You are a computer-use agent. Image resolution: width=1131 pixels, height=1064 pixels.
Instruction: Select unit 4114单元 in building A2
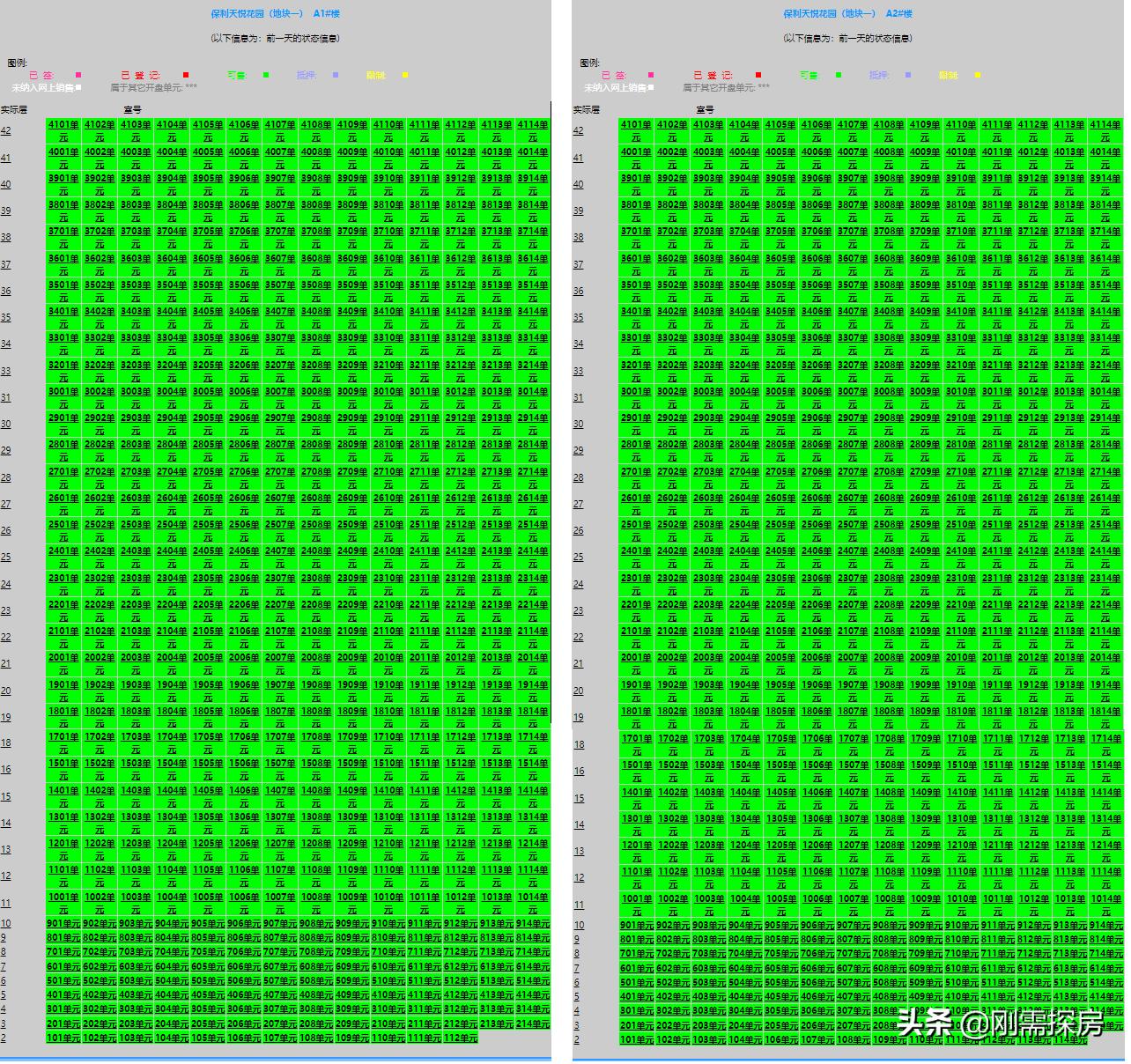tap(1105, 125)
